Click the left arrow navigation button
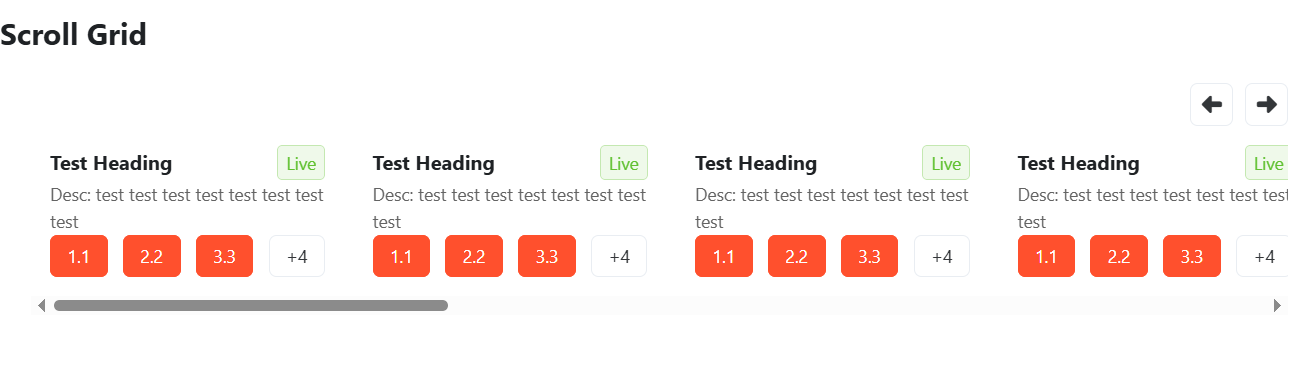Screen dimensions: 1315x368 (x=1211, y=104)
